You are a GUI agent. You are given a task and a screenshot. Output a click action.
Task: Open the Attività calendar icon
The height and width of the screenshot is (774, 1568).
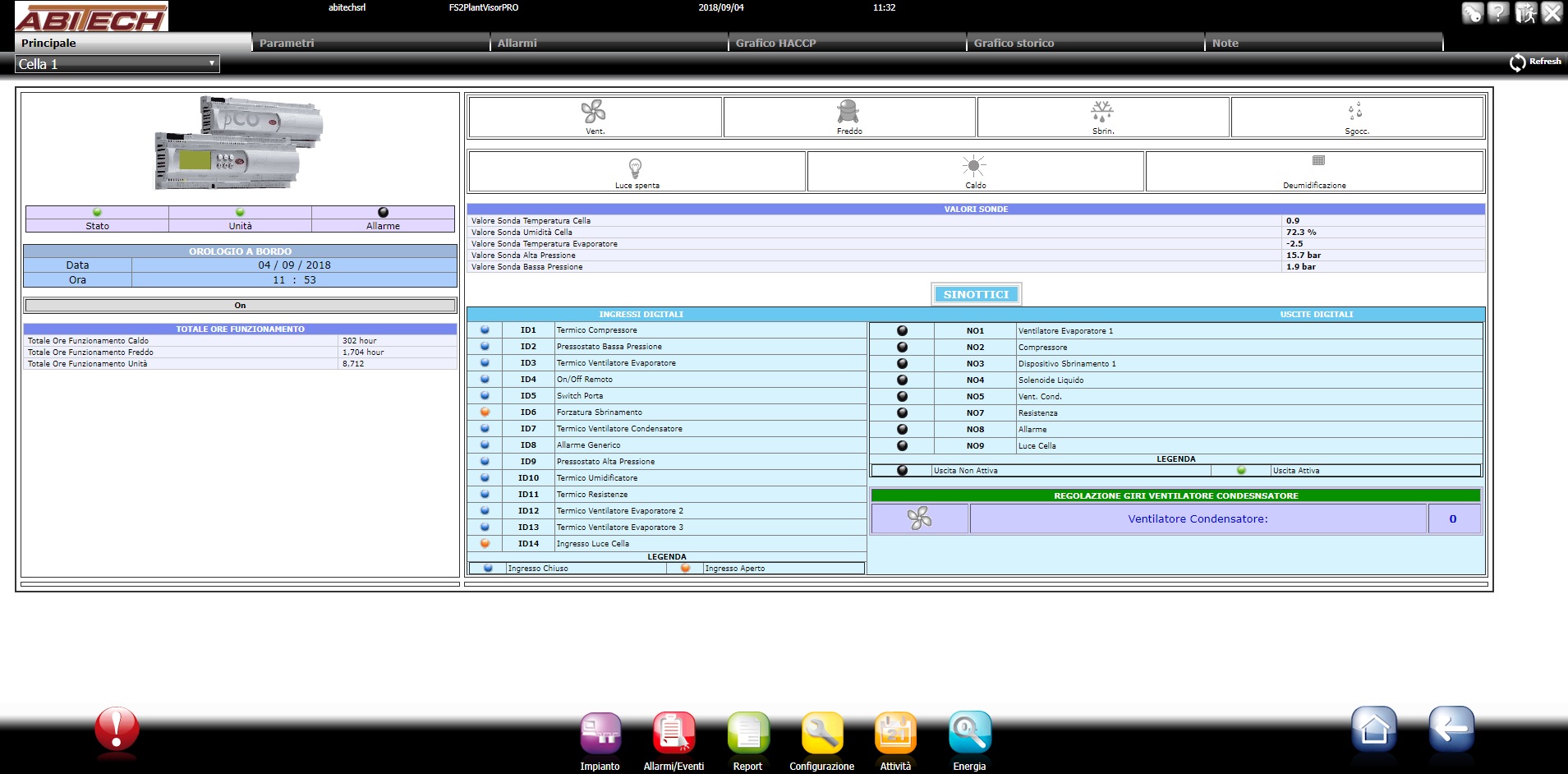click(x=895, y=733)
